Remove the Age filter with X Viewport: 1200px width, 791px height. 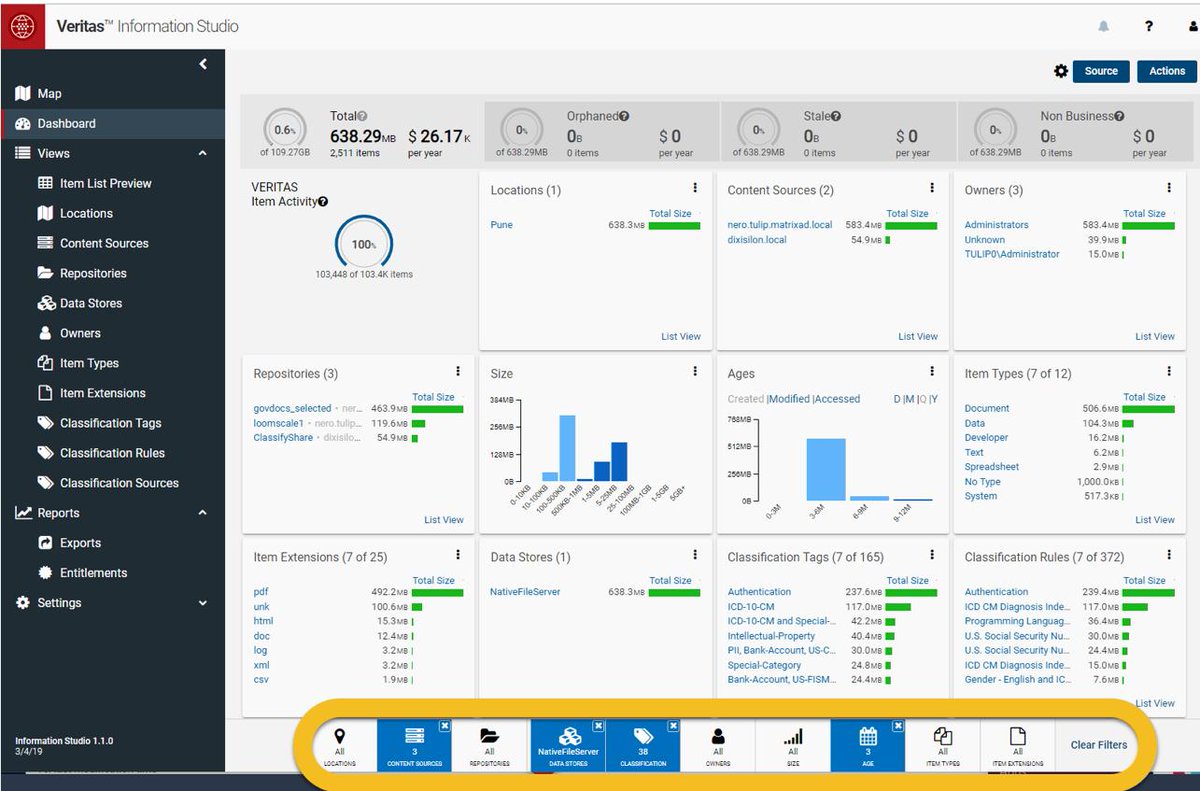[898, 726]
